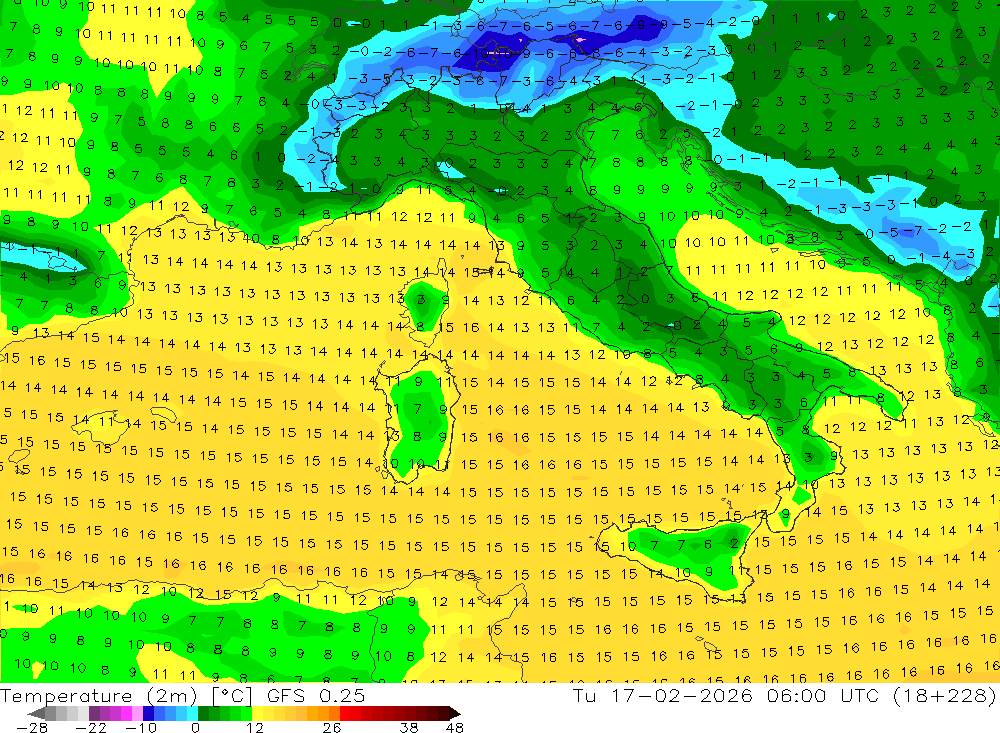Click the '-10' legend tick label
Image resolution: width=1000 pixels, height=733 pixels.
[x=140, y=727]
